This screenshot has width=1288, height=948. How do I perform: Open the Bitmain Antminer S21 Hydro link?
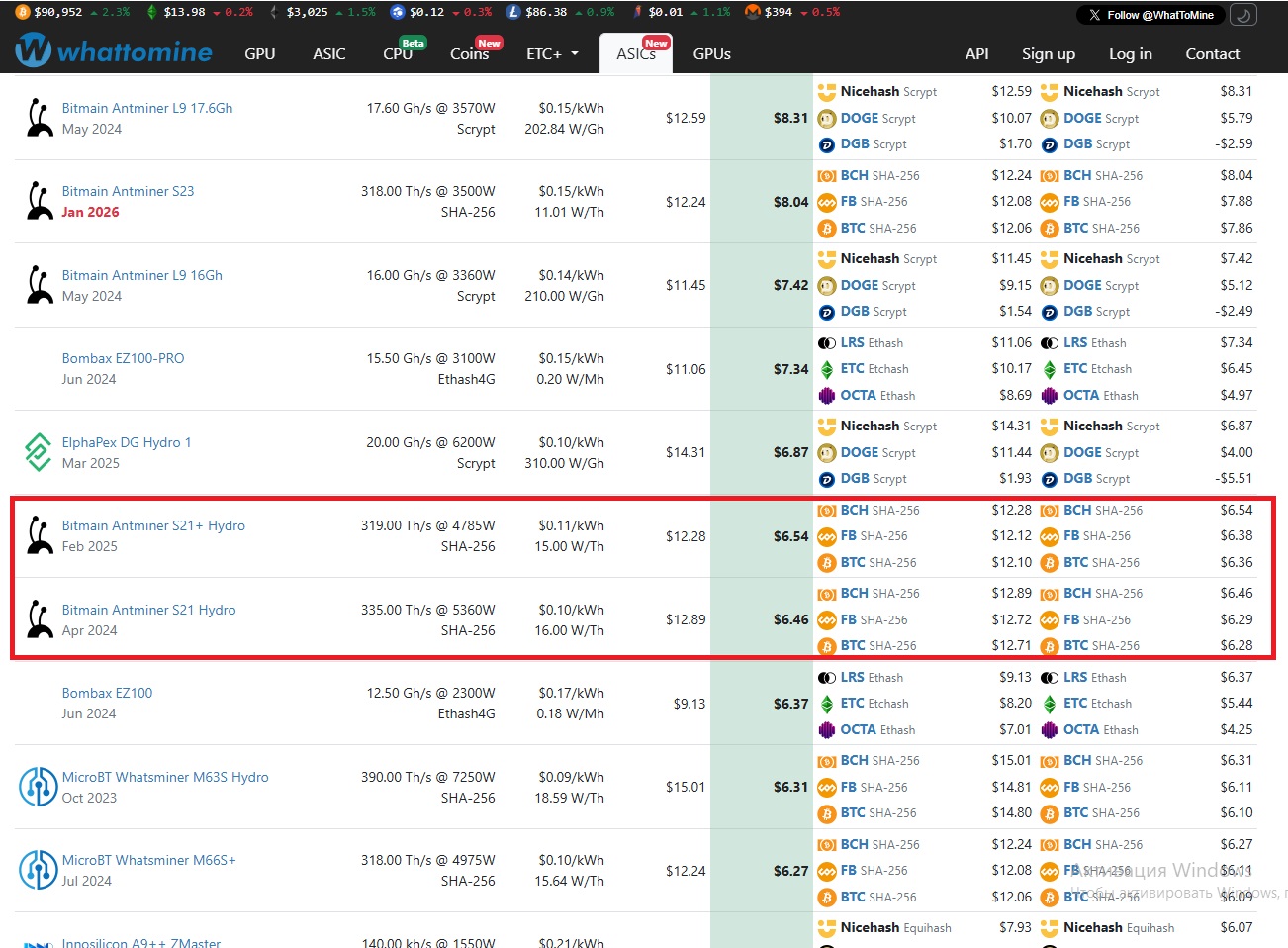(x=149, y=610)
